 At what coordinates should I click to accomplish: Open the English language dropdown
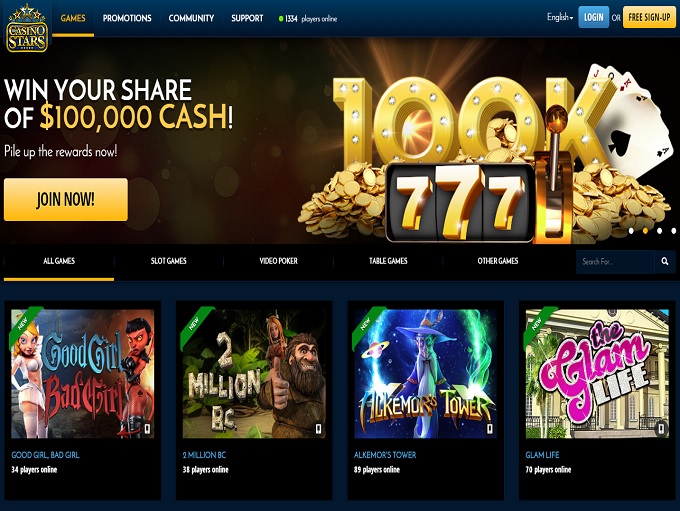tap(560, 17)
